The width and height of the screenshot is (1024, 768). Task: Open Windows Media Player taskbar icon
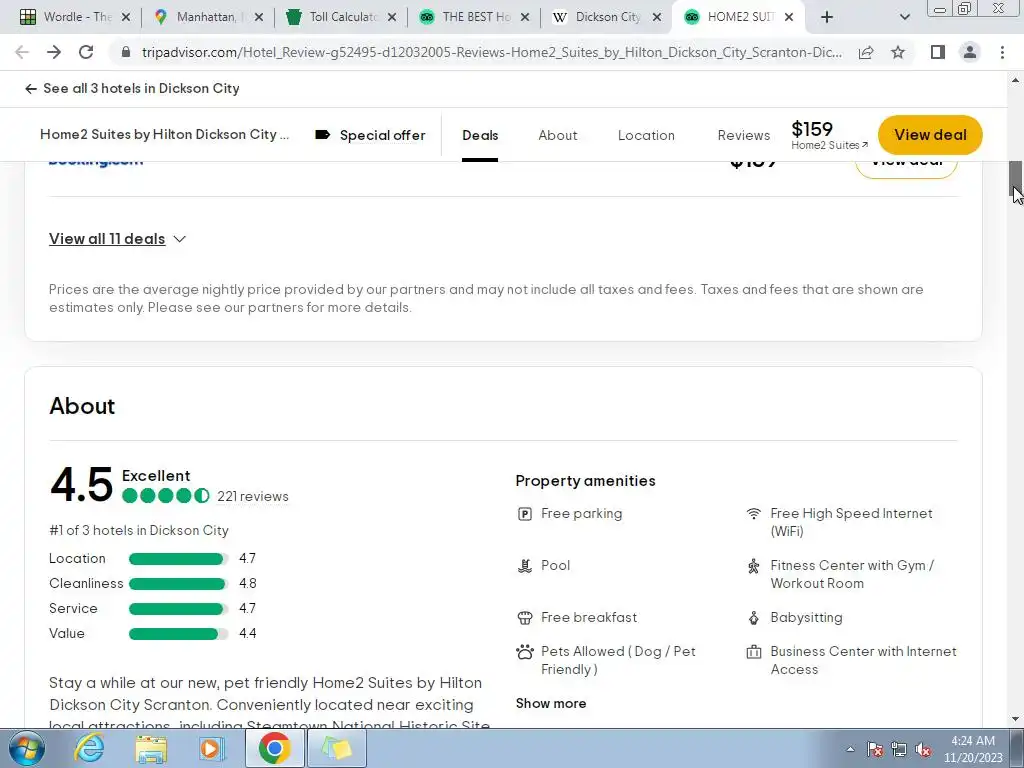(x=212, y=748)
